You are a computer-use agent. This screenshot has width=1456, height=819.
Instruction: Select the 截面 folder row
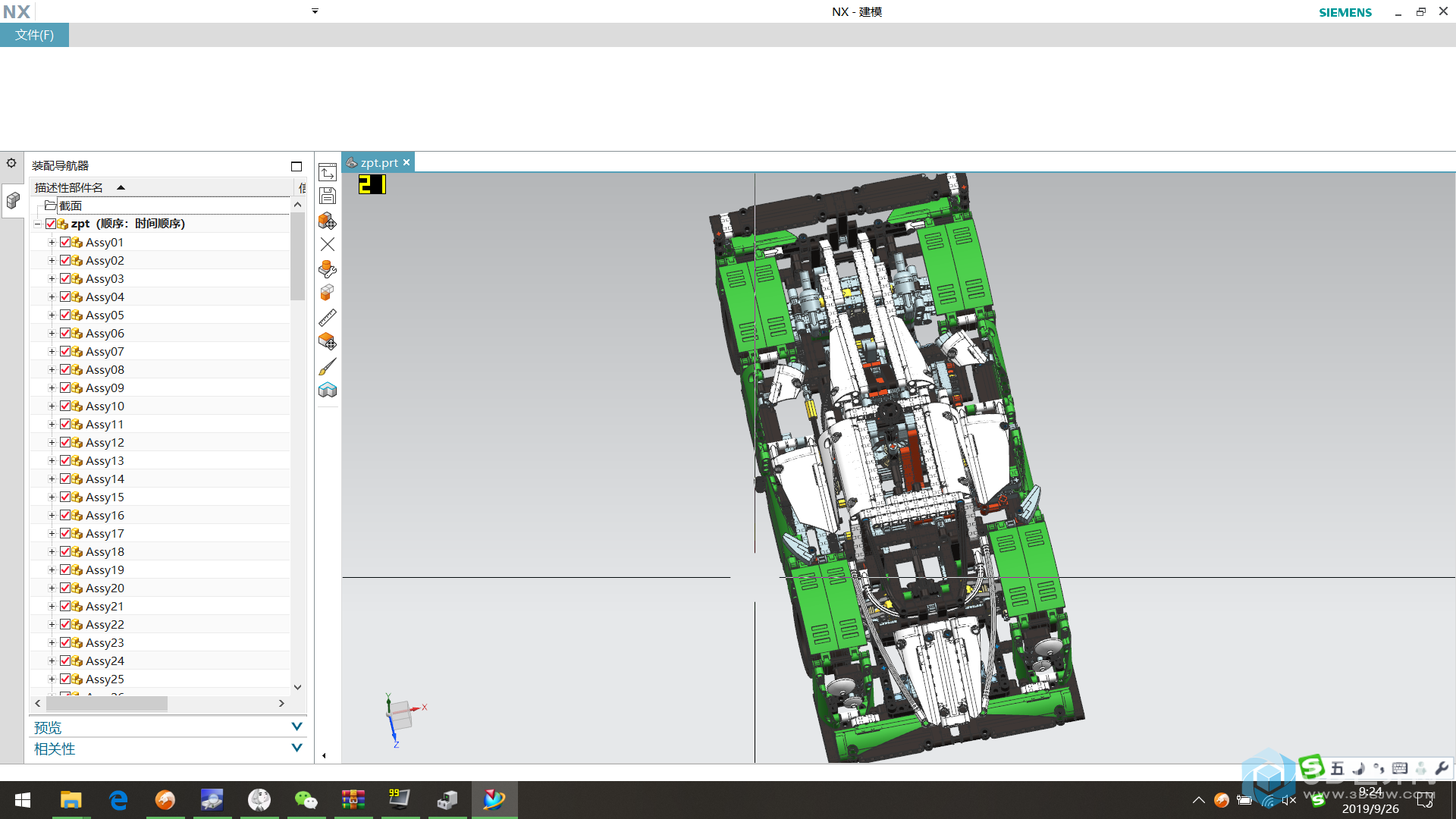click(x=159, y=206)
